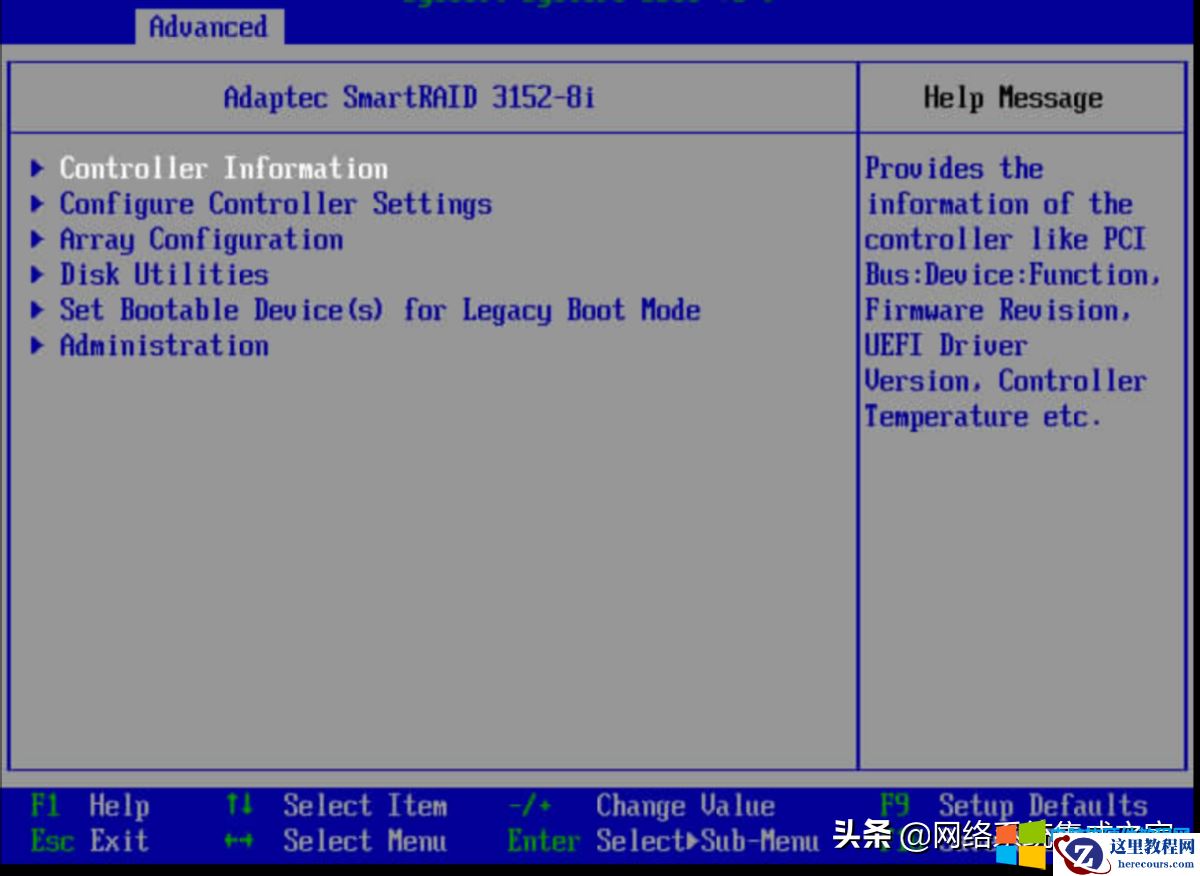Click the arrow beside Disk Utilities
Image resolution: width=1200 pixels, height=876 pixels.
[x=38, y=274]
